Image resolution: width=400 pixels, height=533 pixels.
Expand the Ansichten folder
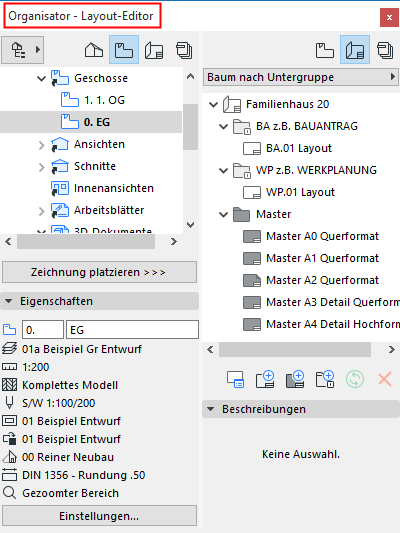click(x=41, y=145)
